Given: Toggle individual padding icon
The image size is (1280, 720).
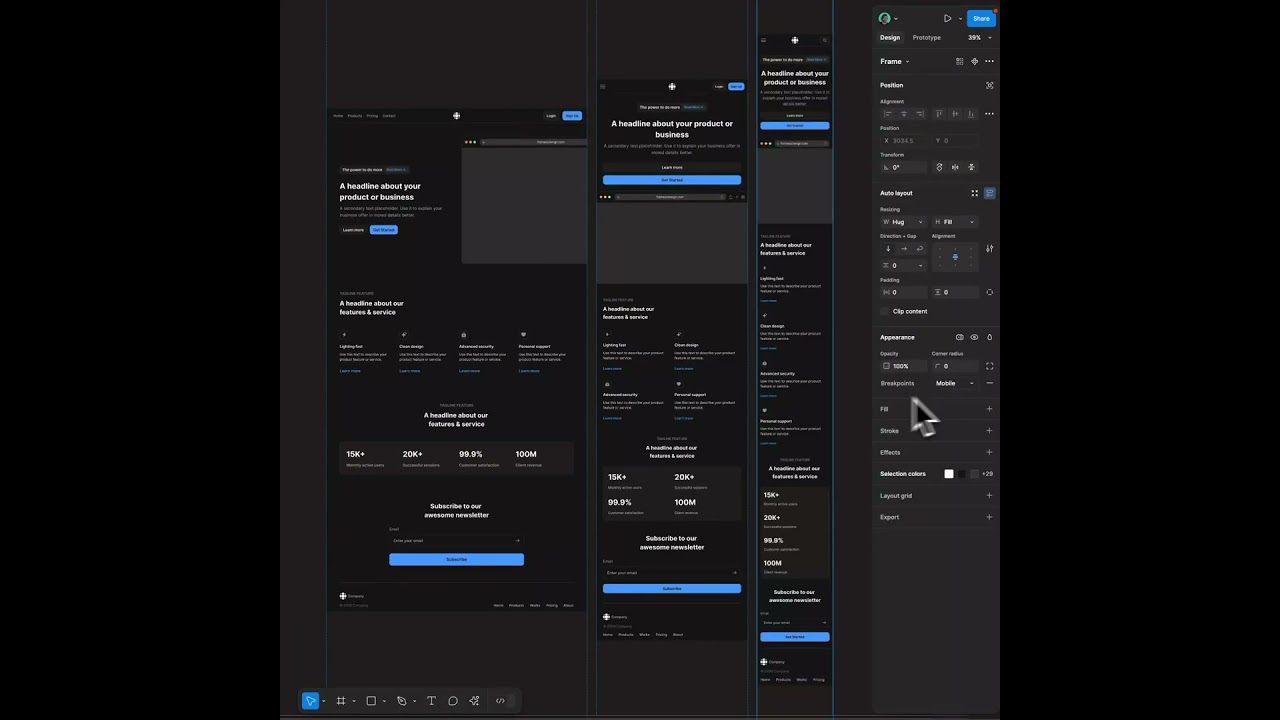Looking at the screenshot, I should coord(989,292).
